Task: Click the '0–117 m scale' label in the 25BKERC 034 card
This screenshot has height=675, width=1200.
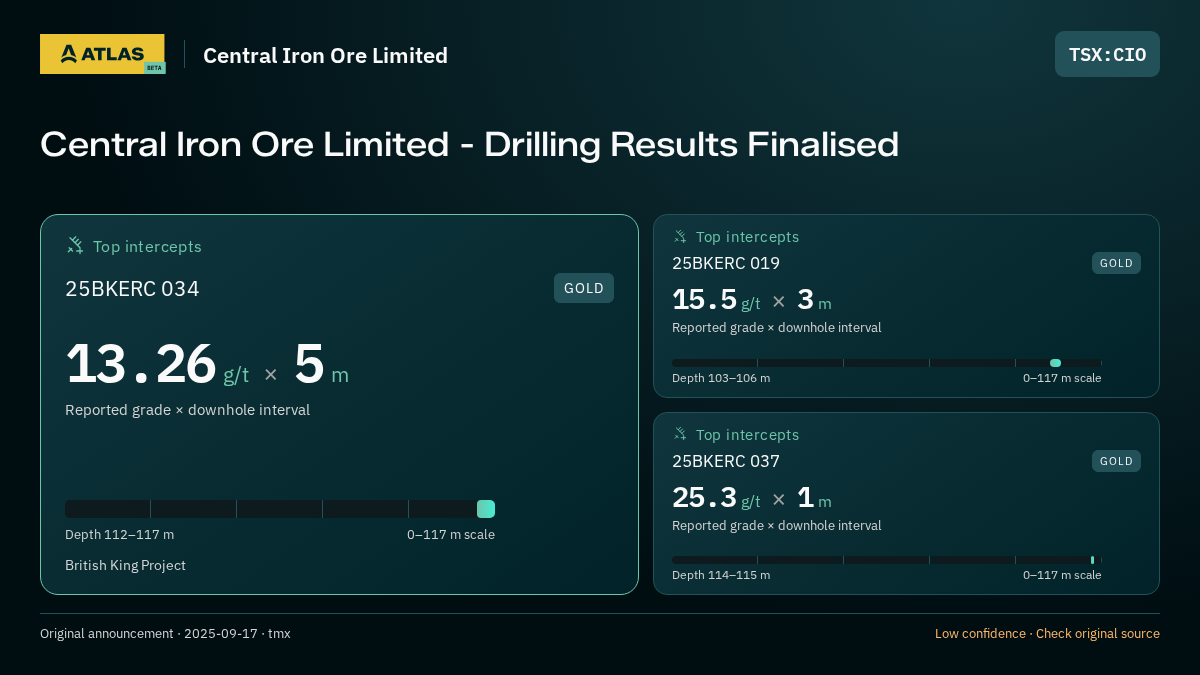Action: click(x=451, y=535)
